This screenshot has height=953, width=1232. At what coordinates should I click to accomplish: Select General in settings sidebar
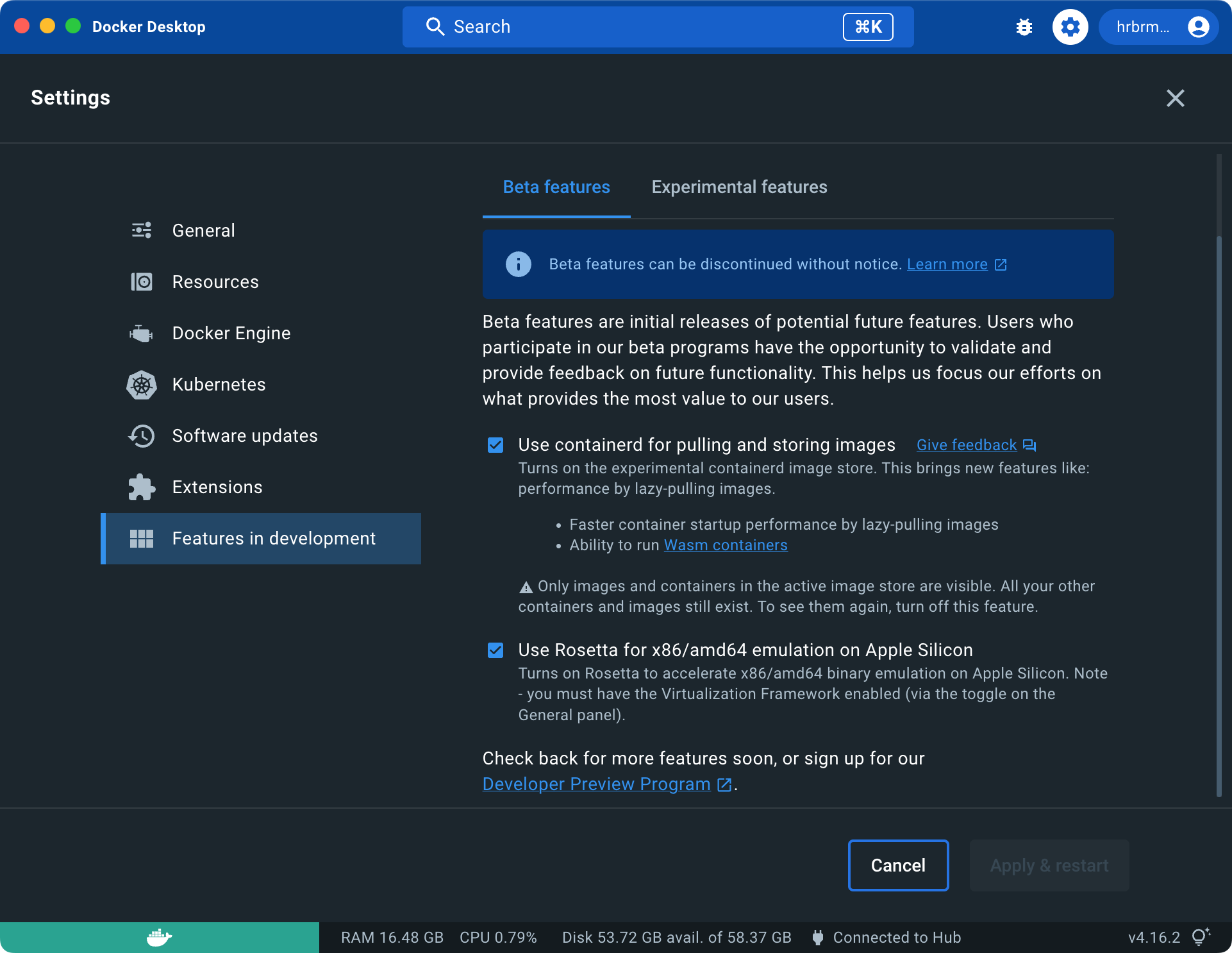203,231
